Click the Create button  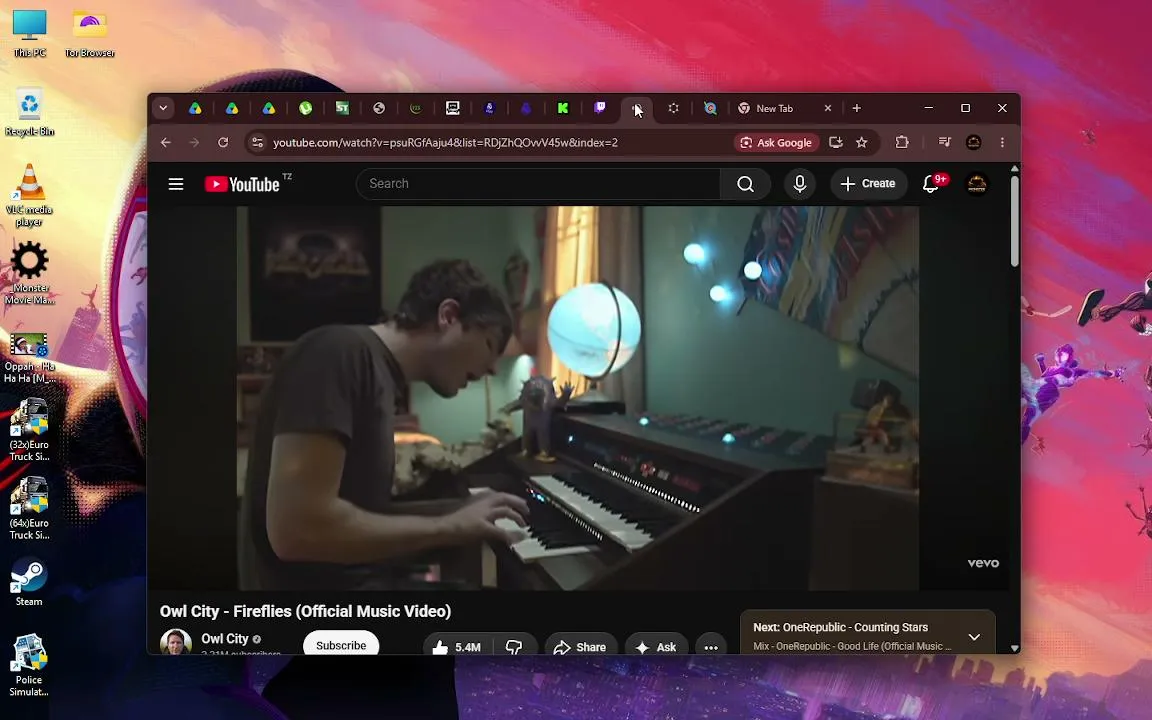868,184
